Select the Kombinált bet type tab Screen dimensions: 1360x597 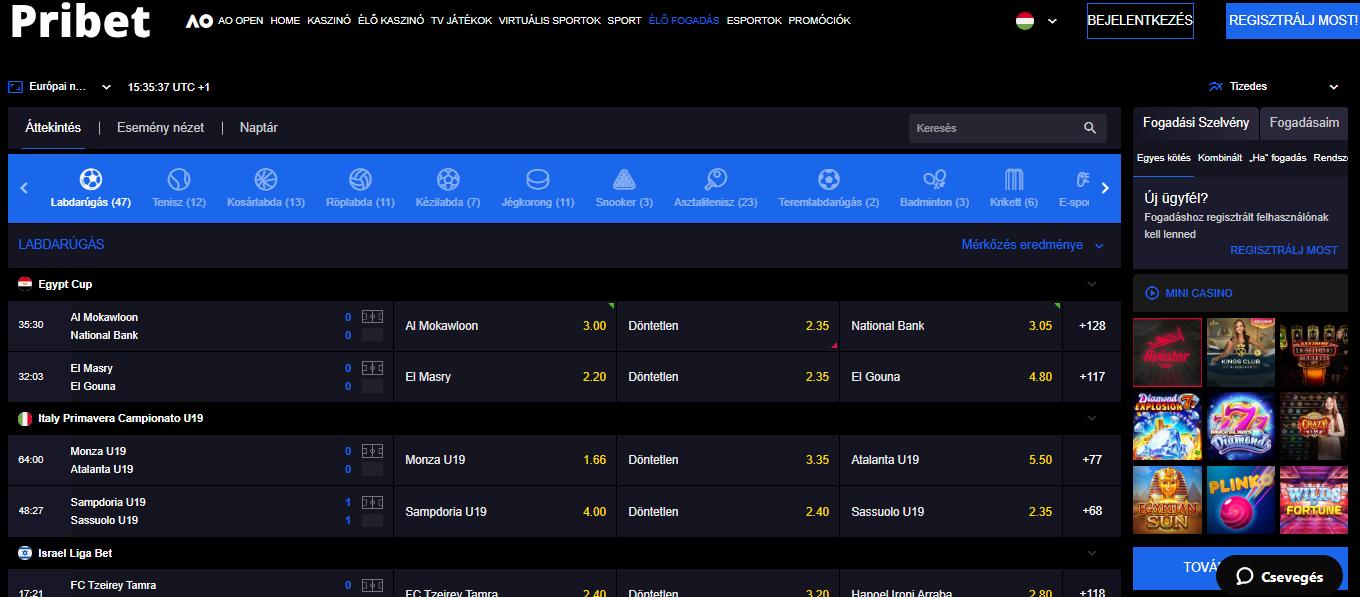[1220, 158]
